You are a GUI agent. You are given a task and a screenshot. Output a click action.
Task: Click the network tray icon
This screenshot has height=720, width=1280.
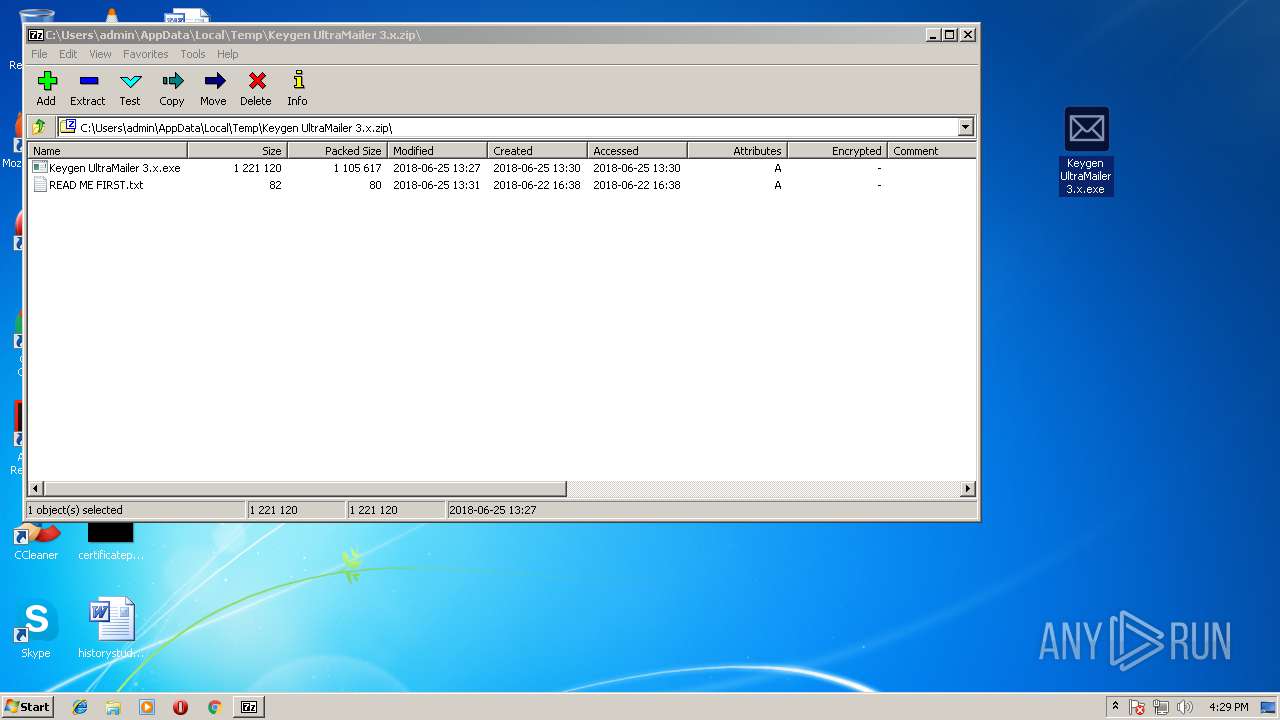click(x=1161, y=707)
